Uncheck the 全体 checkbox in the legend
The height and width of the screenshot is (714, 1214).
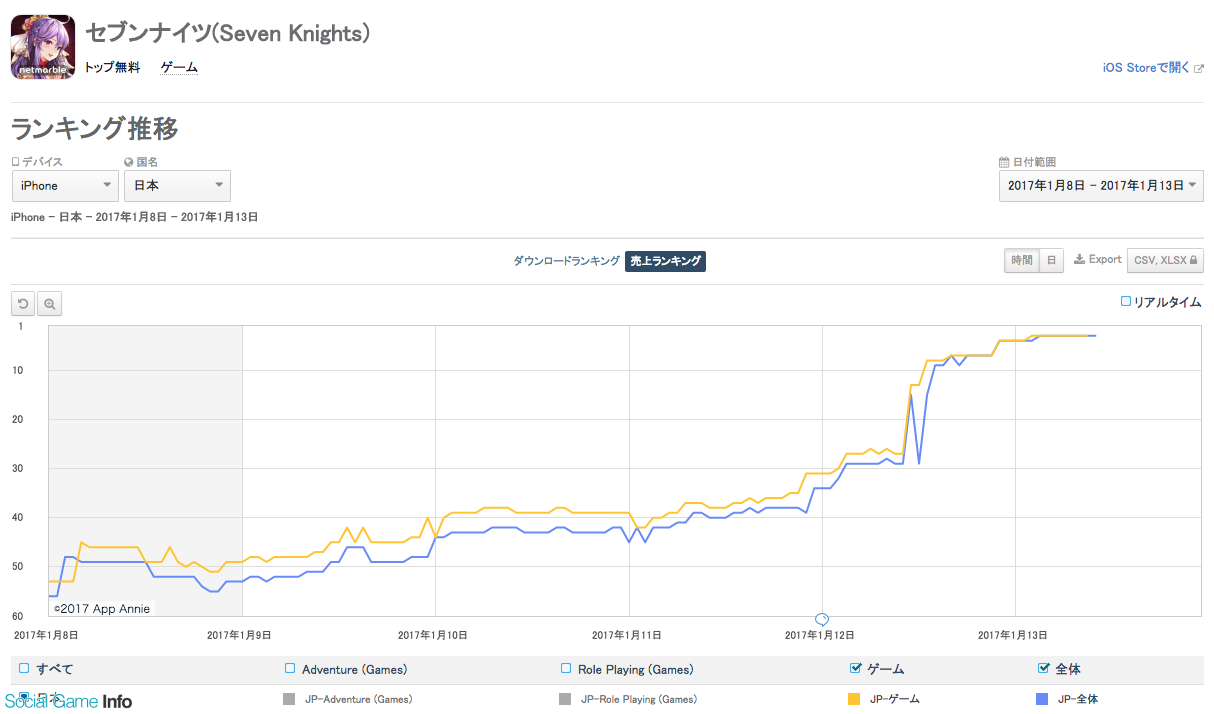pos(1044,668)
